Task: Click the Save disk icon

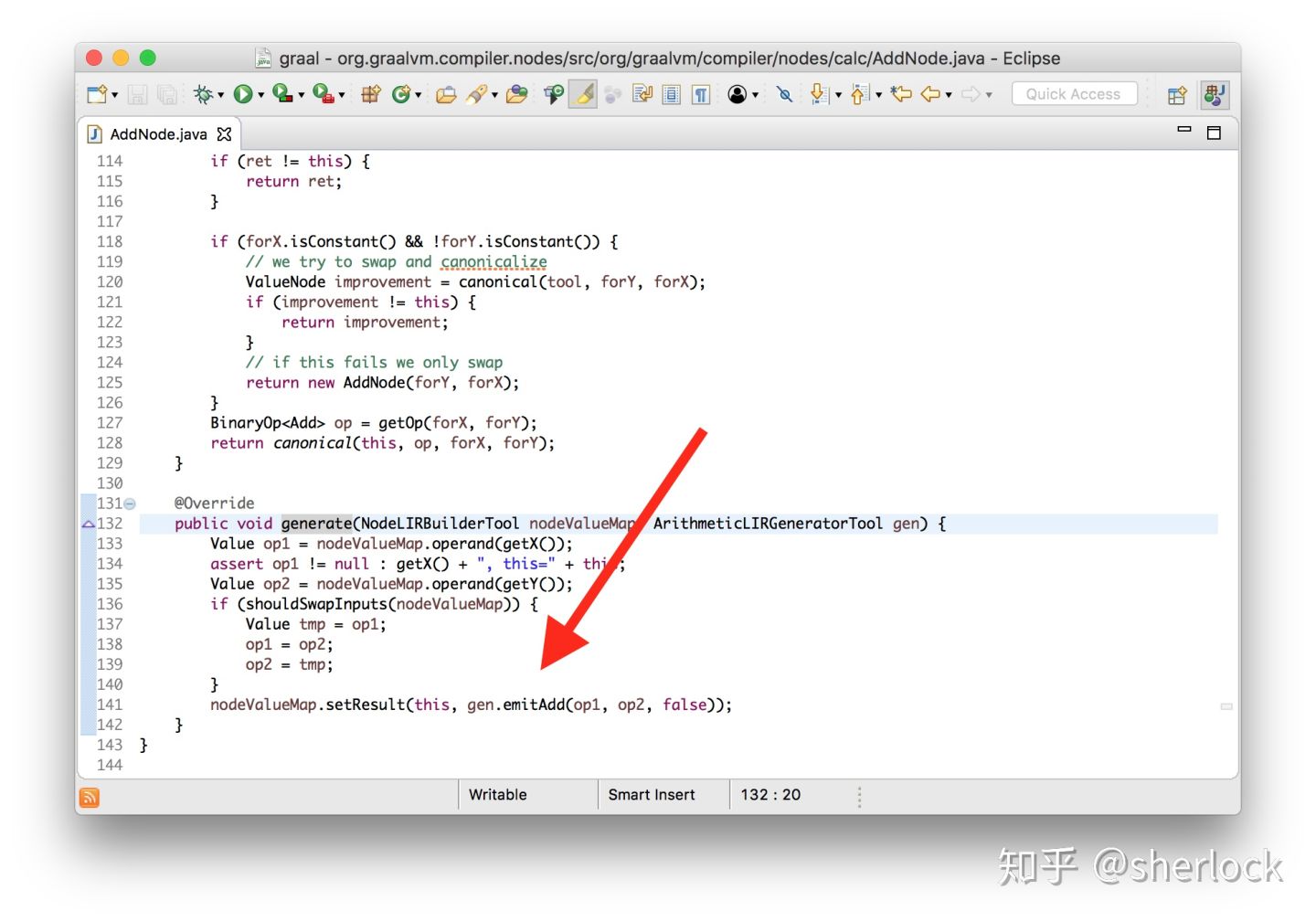Action: tap(138, 94)
